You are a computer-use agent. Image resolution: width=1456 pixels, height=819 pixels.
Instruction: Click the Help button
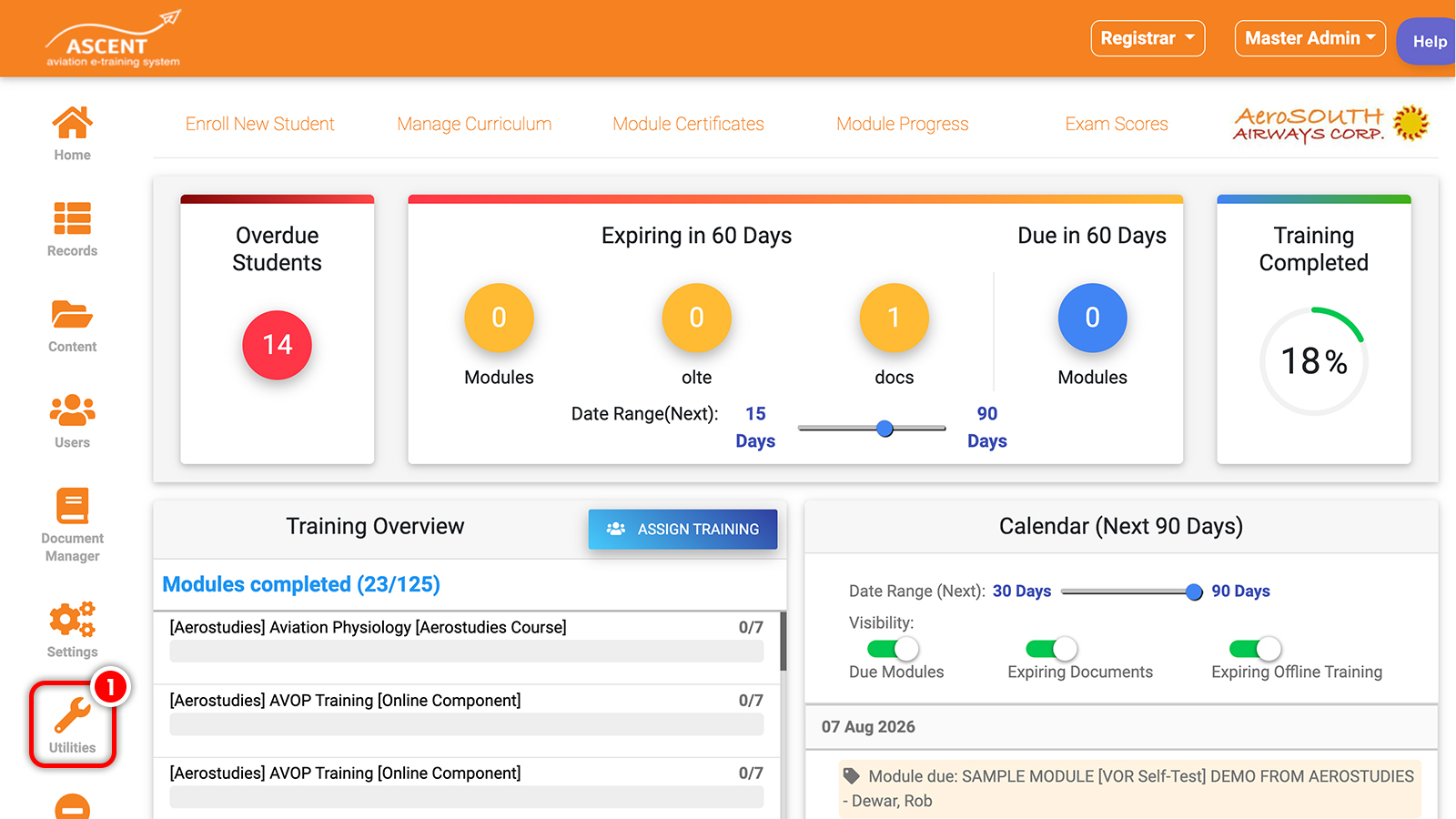tap(1429, 41)
